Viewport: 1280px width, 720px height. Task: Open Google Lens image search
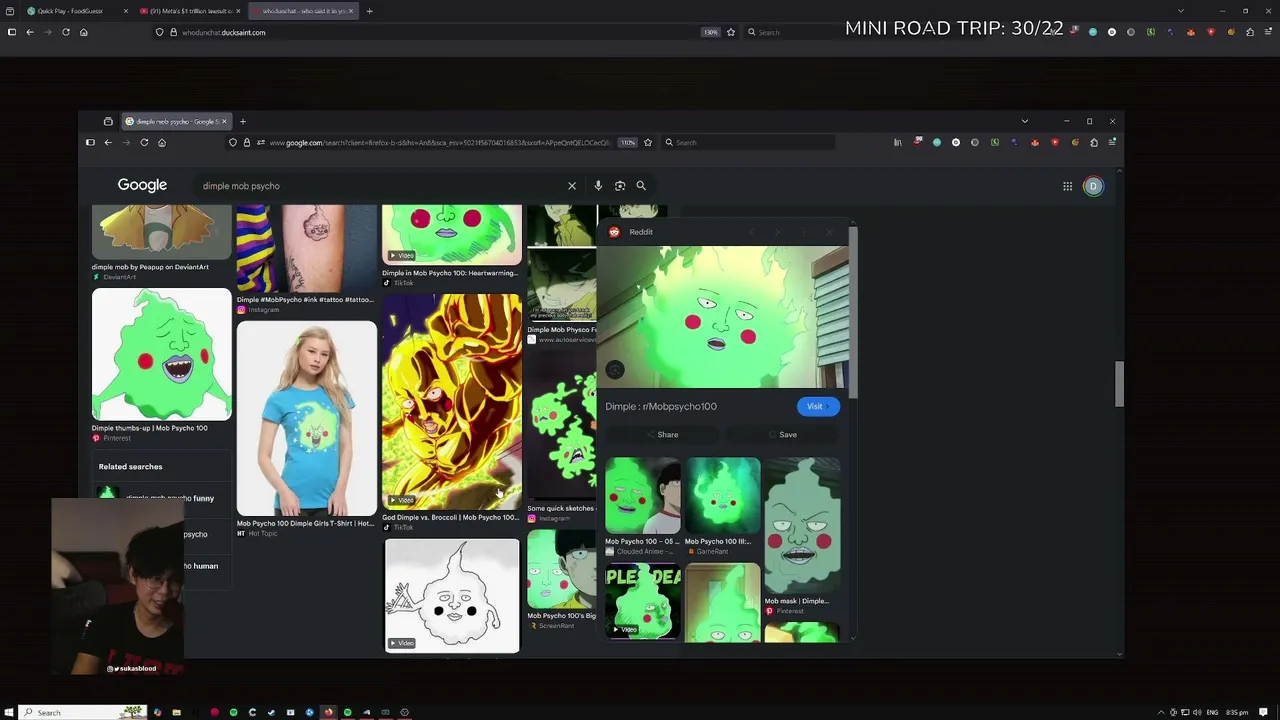click(620, 186)
